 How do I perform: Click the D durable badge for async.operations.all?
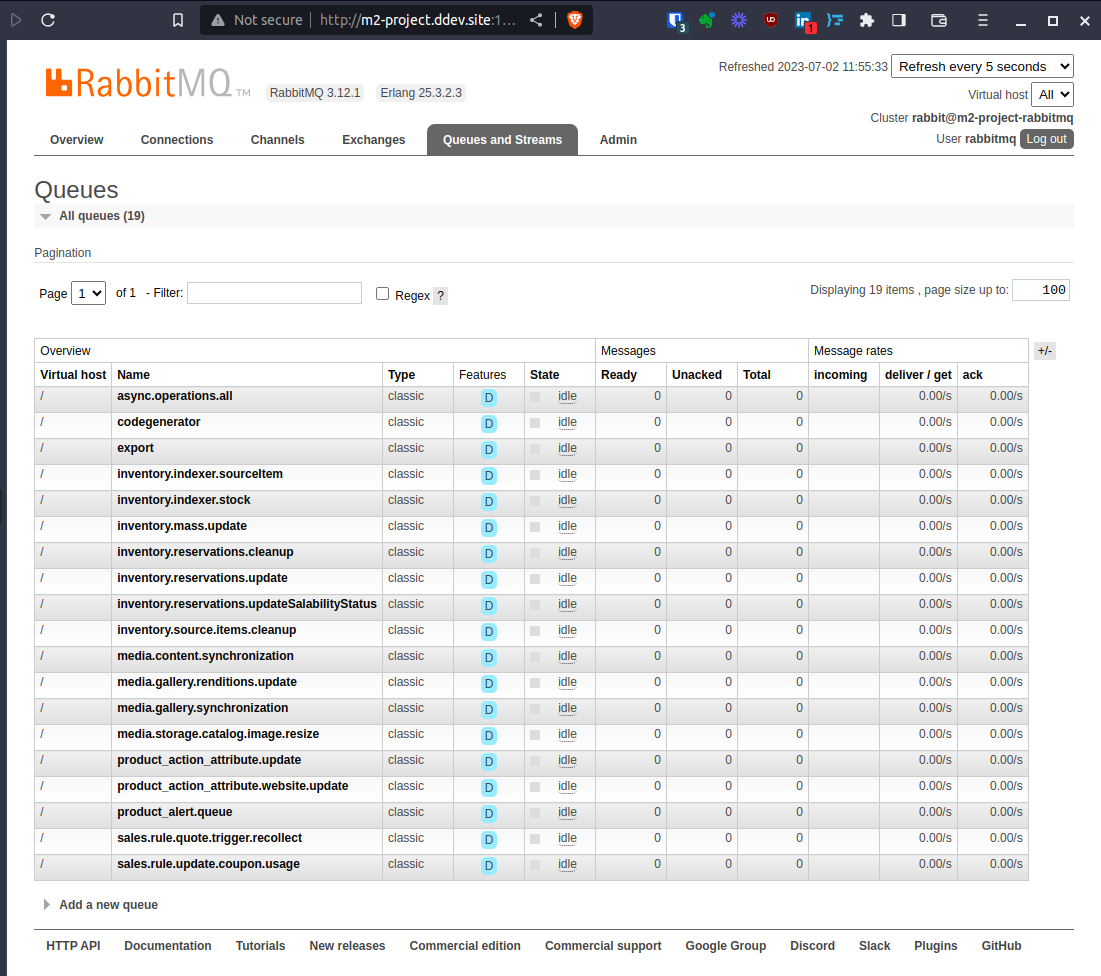pyautogui.click(x=489, y=398)
